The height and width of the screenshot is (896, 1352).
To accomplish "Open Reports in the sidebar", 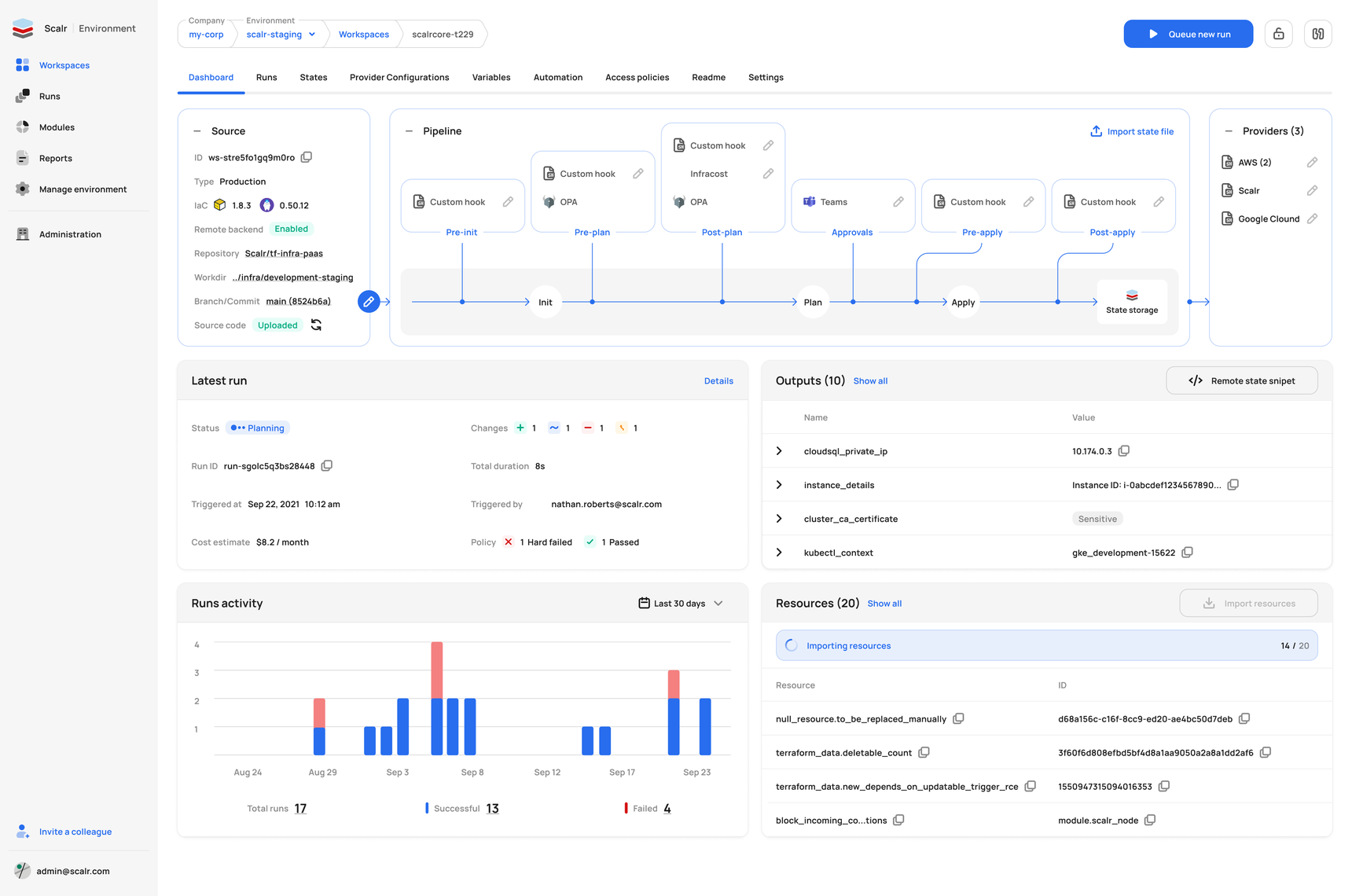I will pyautogui.click(x=55, y=158).
